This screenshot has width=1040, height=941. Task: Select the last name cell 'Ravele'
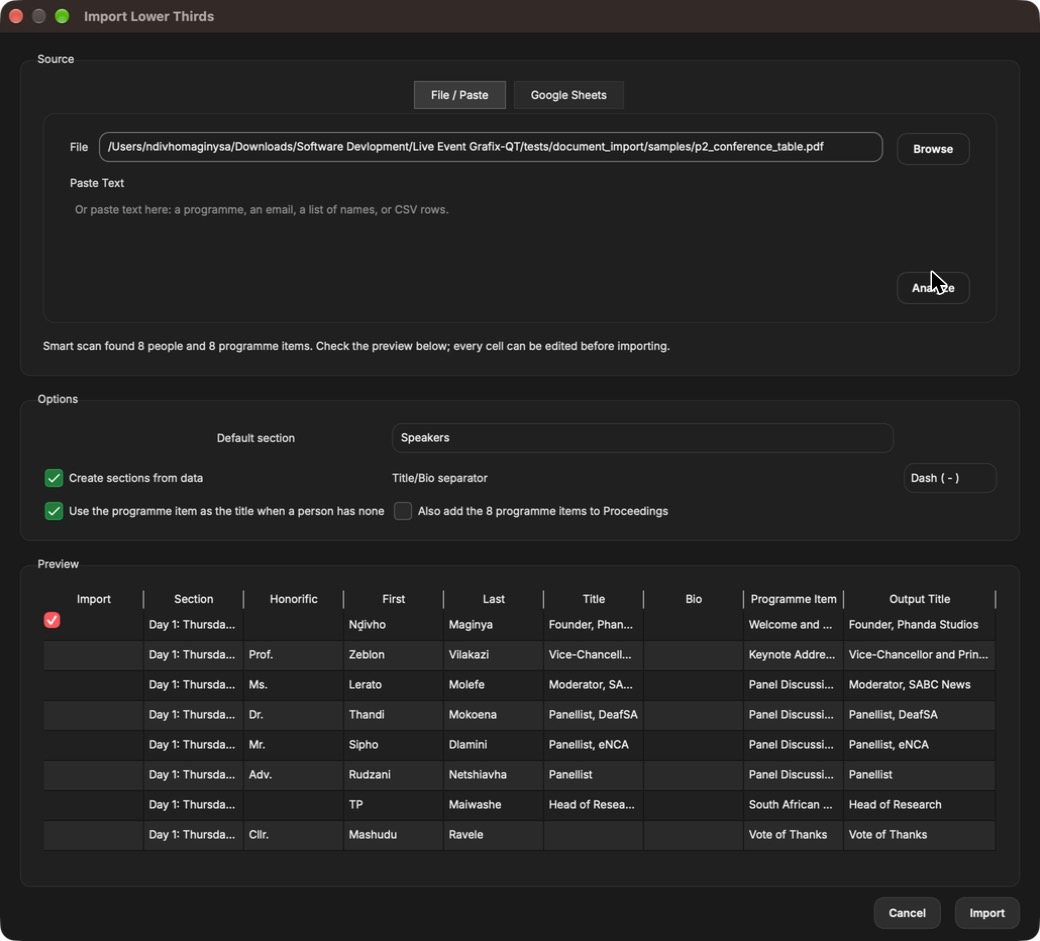493,834
